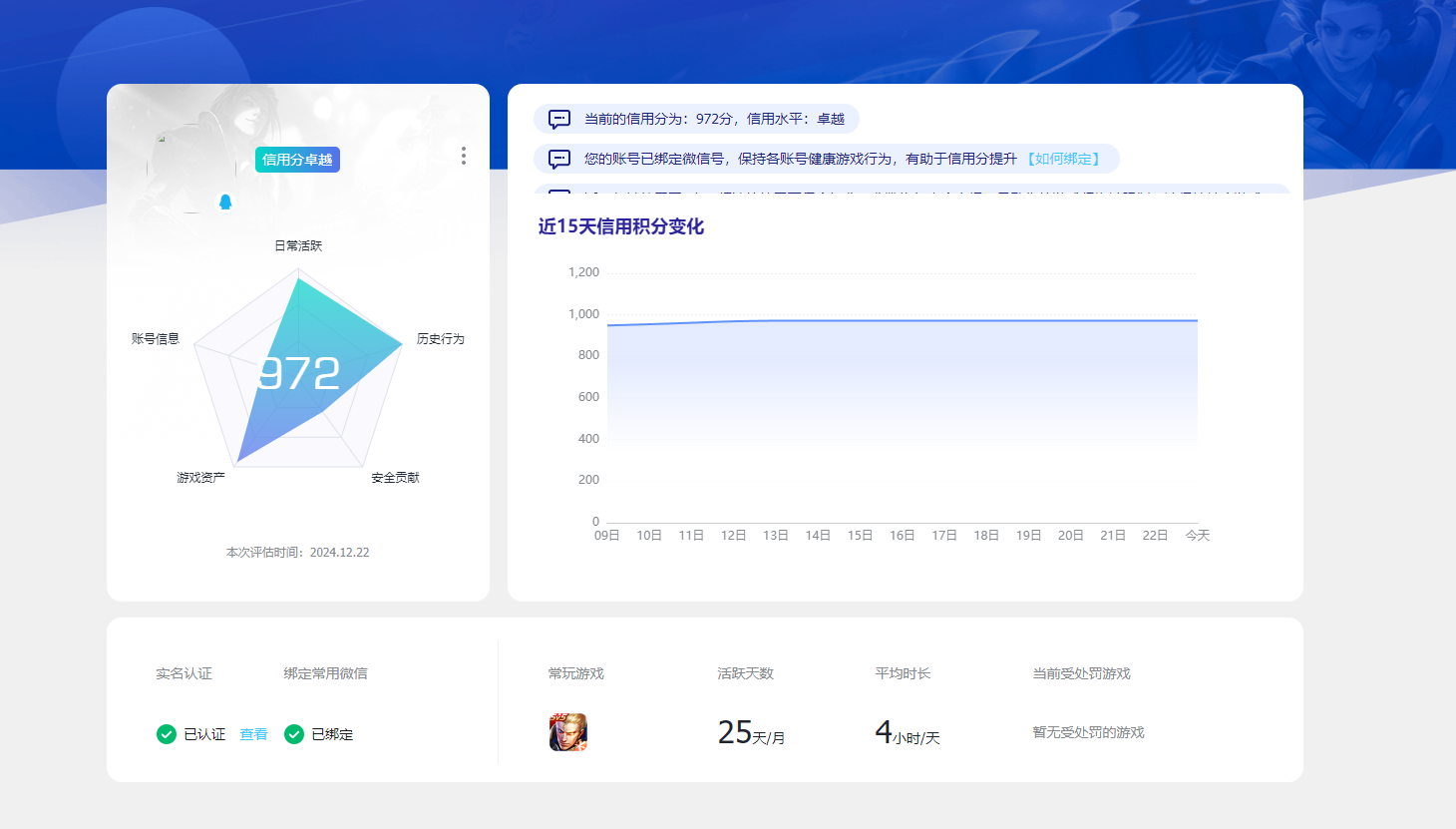
Task: Click the 日常活跃 radar axis label
Action: point(298,245)
